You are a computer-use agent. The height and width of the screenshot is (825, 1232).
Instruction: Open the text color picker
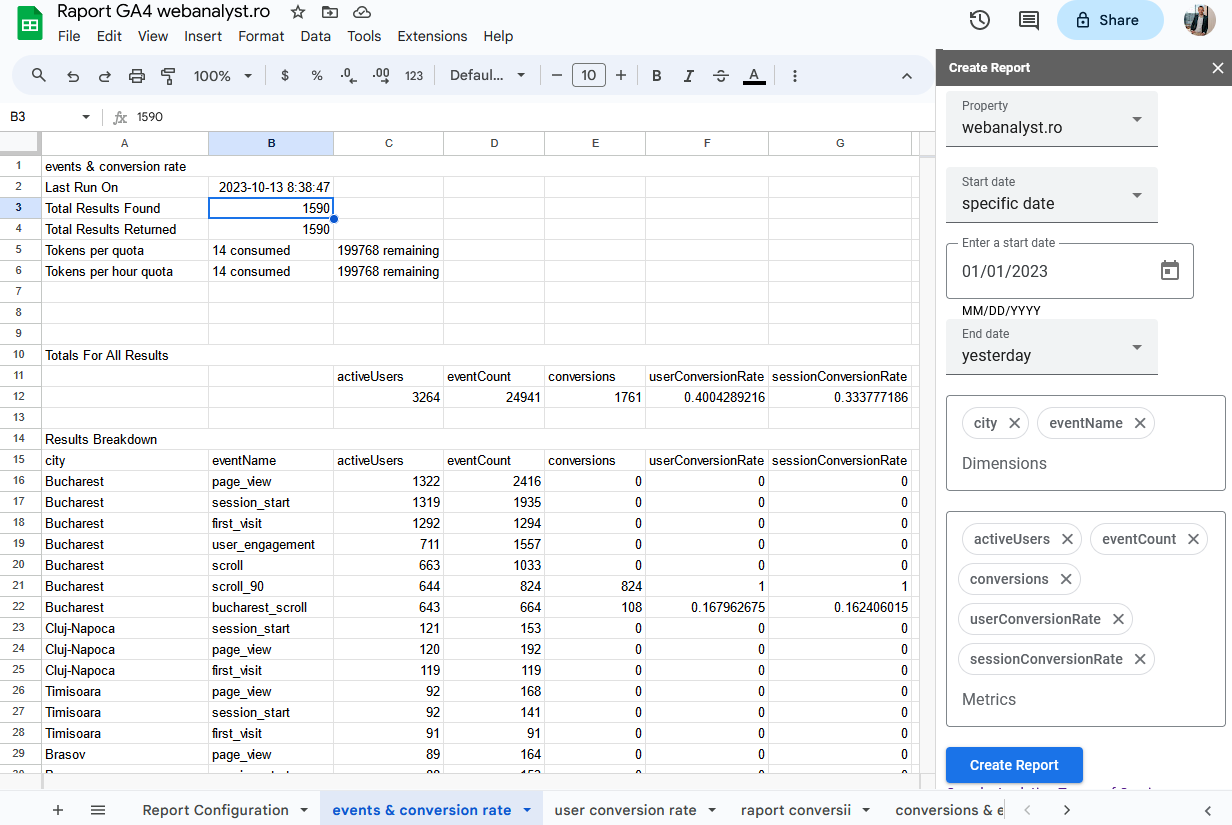coord(754,75)
